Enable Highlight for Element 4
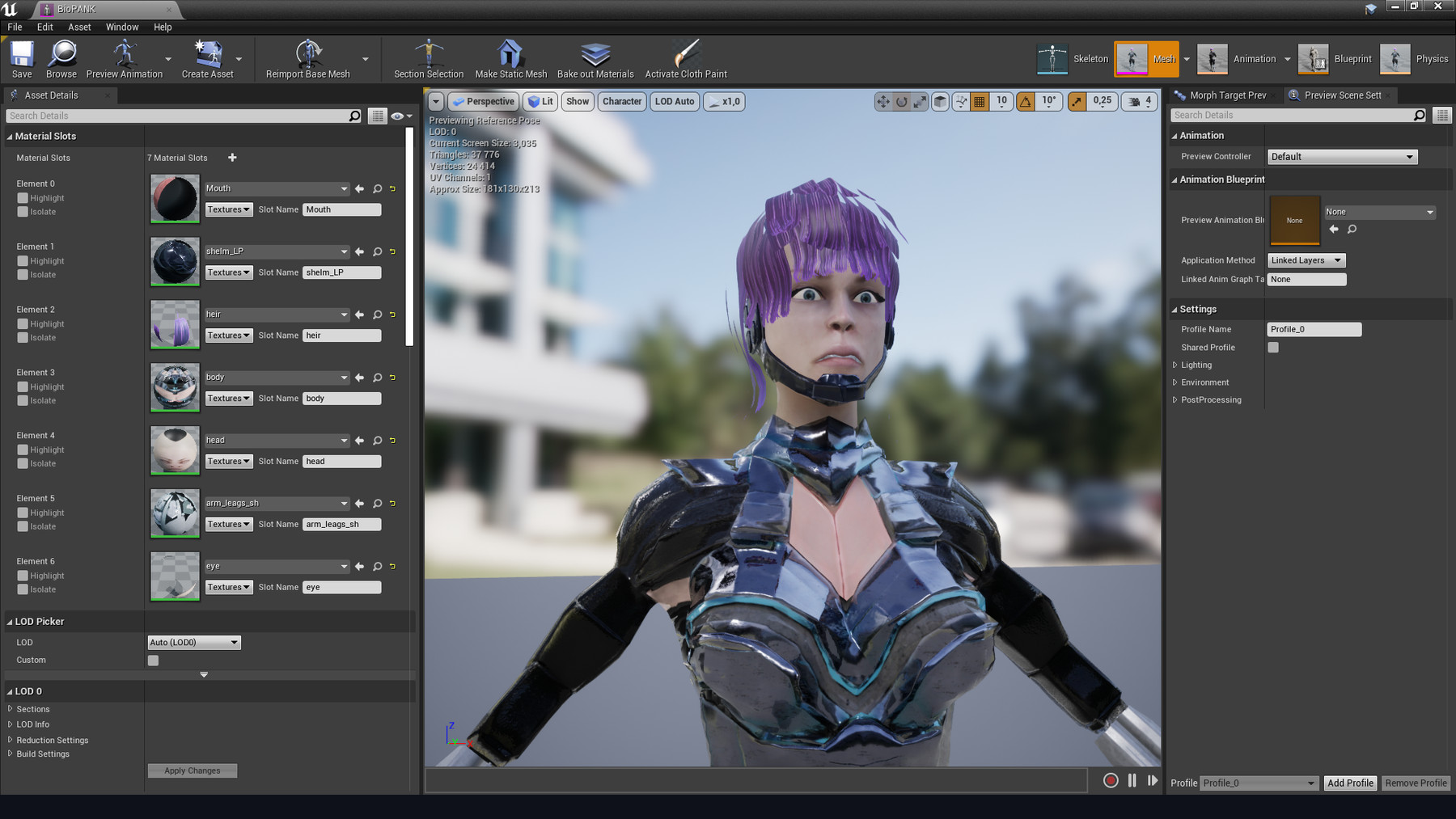This screenshot has height=819, width=1456. [x=23, y=450]
